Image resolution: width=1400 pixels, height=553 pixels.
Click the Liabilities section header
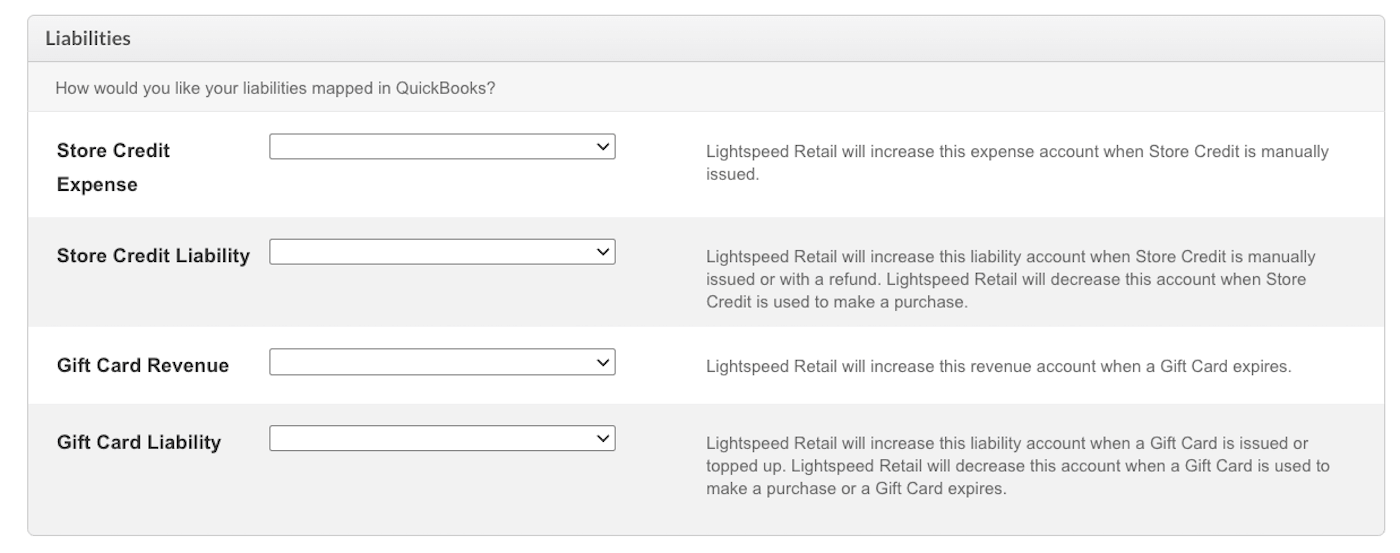tap(89, 39)
